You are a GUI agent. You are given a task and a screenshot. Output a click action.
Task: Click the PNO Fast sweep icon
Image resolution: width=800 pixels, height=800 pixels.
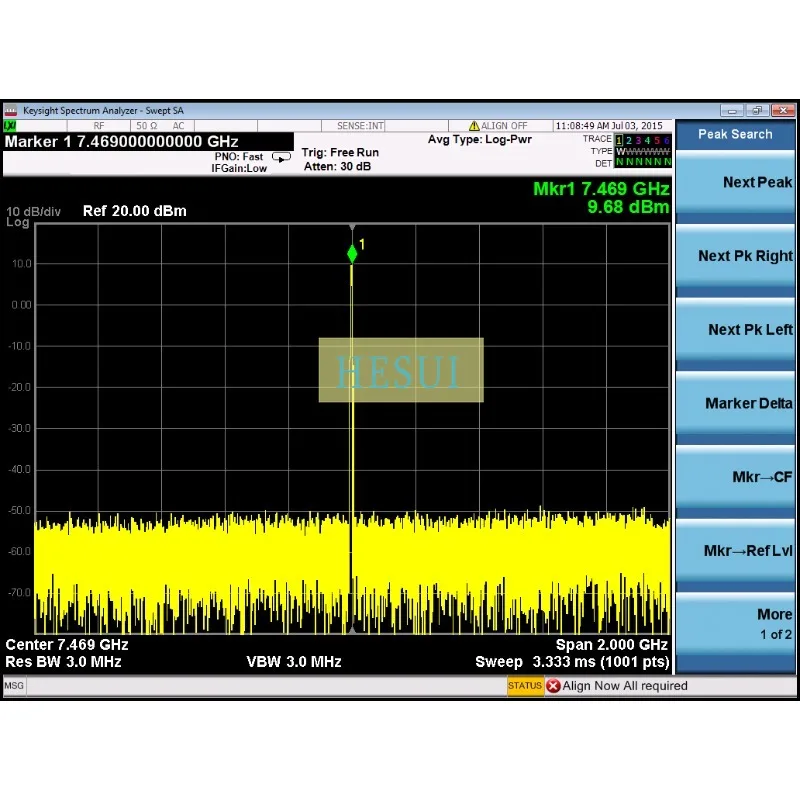pos(281,157)
